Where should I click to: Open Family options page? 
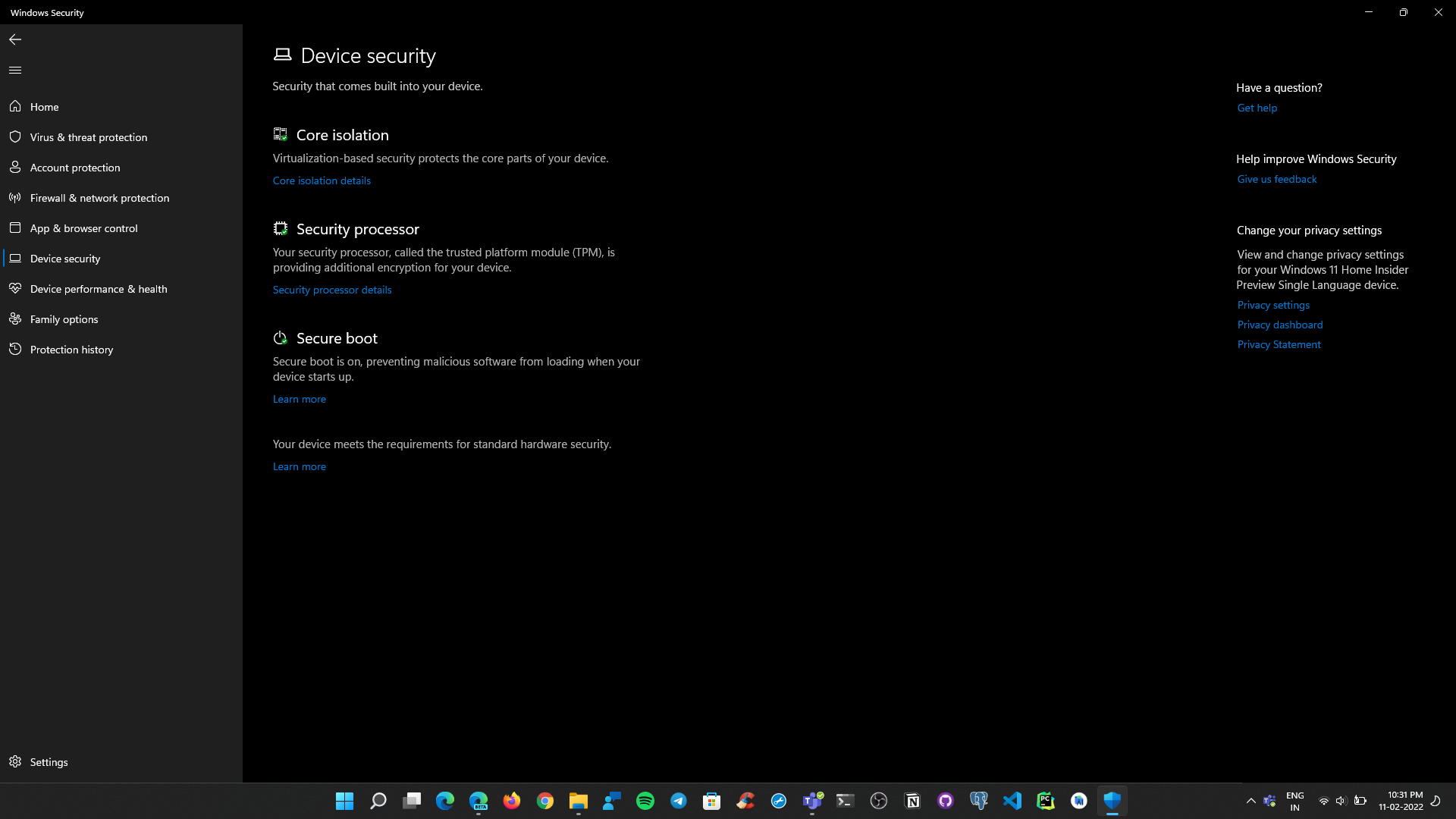[64, 318]
